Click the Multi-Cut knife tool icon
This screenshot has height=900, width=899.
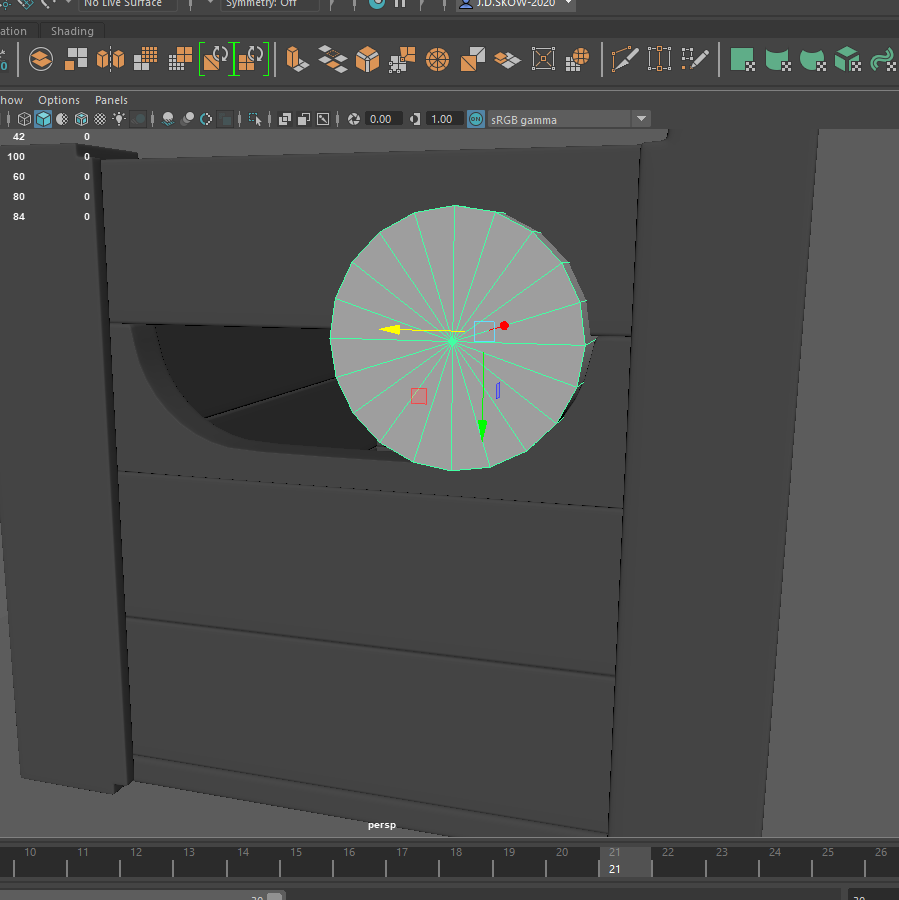pyautogui.click(x=625, y=59)
